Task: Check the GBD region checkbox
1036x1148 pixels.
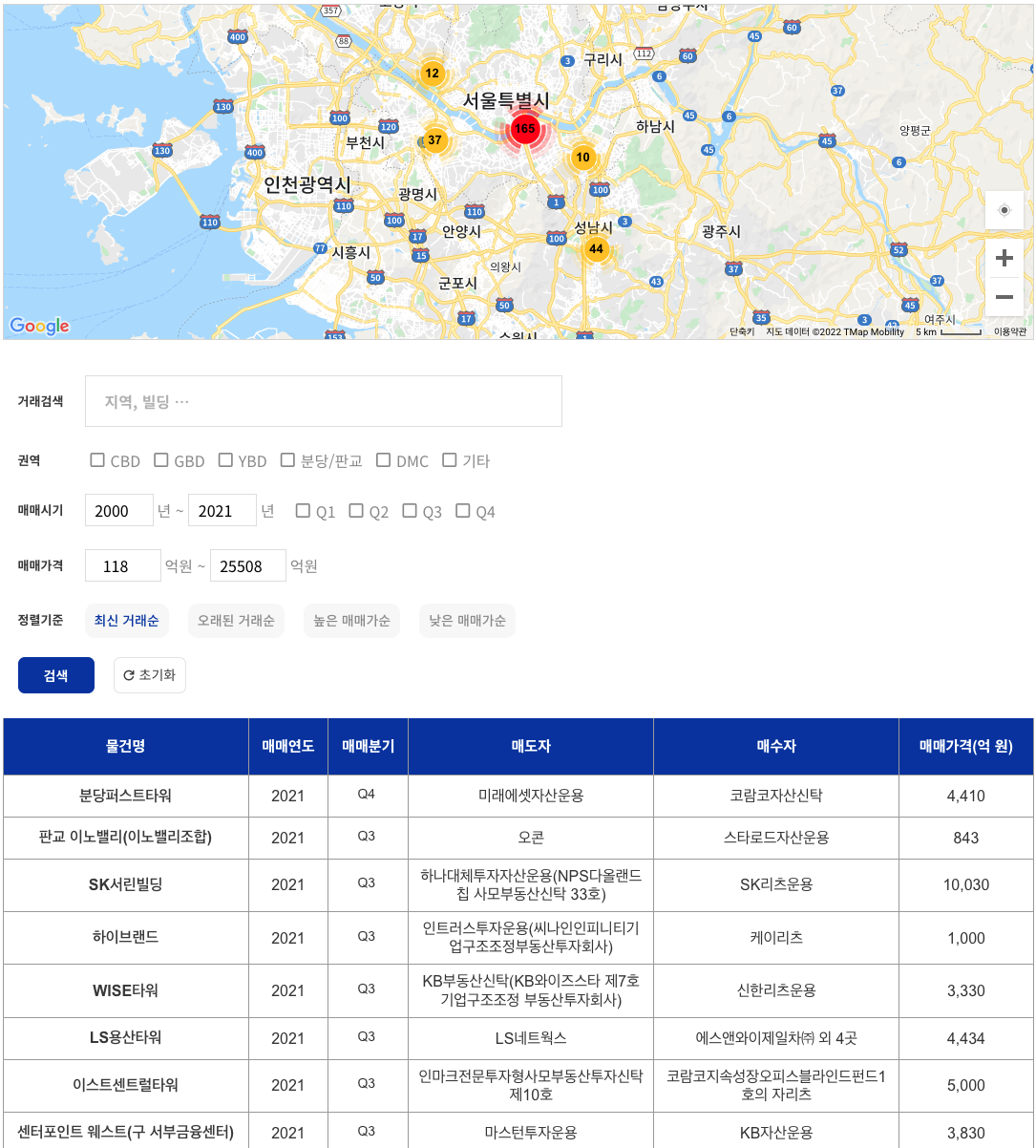Action: click(161, 460)
